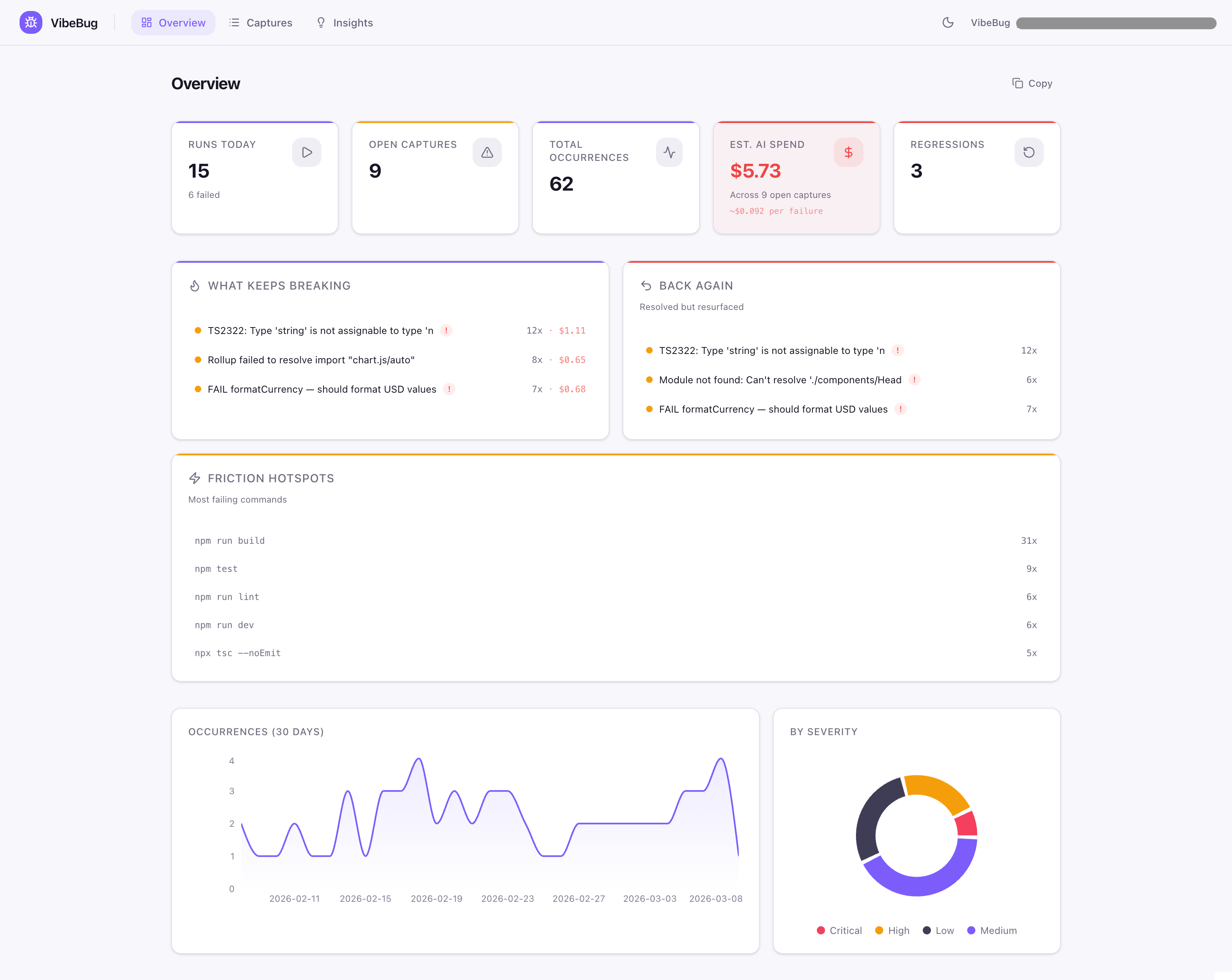Toggle Critical severity in the donut legend
Screen dimensions: 1232x980
[x=839, y=930]
